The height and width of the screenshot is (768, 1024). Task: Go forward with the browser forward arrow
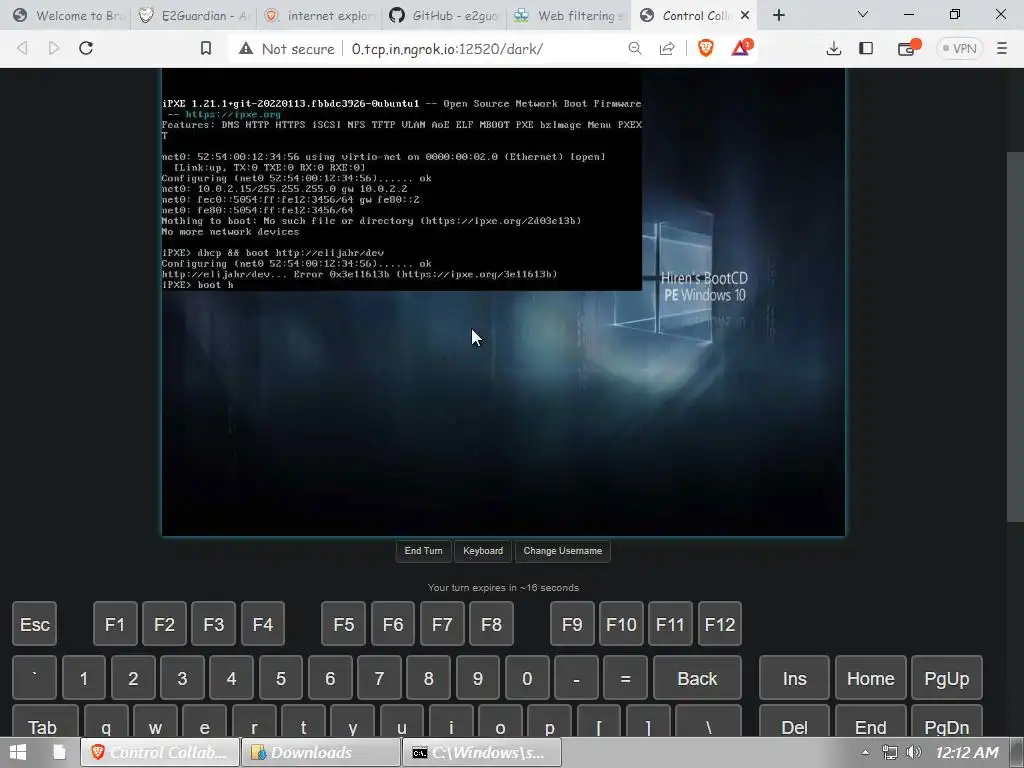point(54,48)
